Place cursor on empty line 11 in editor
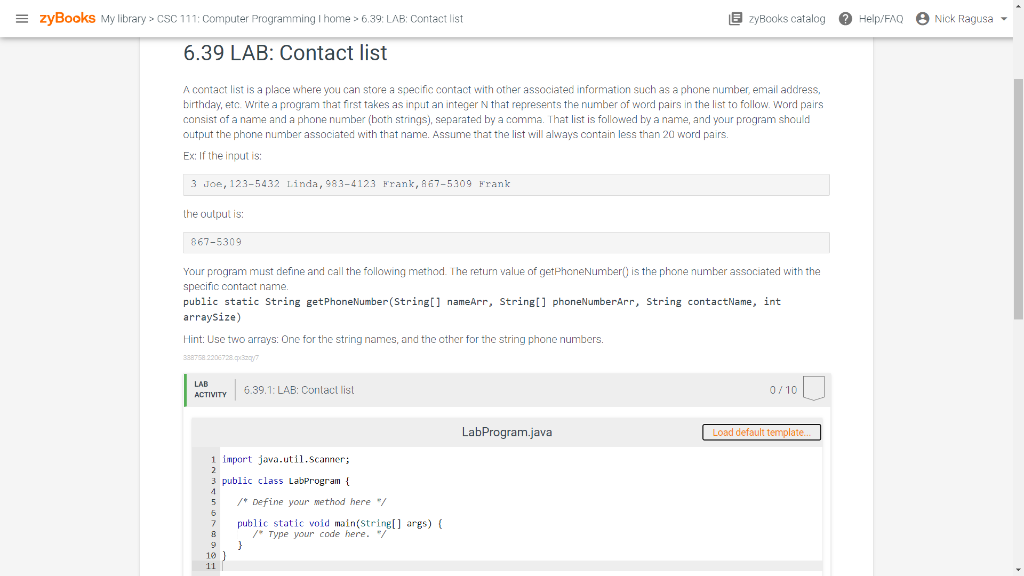 coord(520,566)
